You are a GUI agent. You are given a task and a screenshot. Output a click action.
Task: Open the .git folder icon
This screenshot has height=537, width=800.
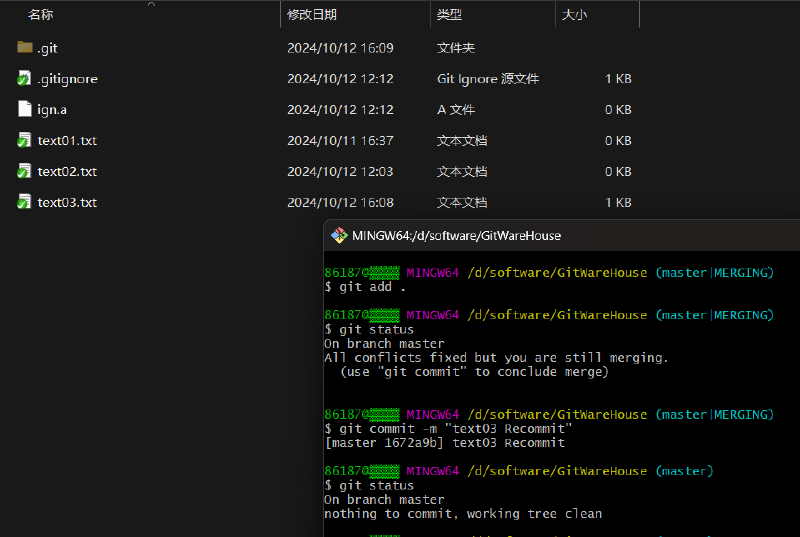coord(24,47)
